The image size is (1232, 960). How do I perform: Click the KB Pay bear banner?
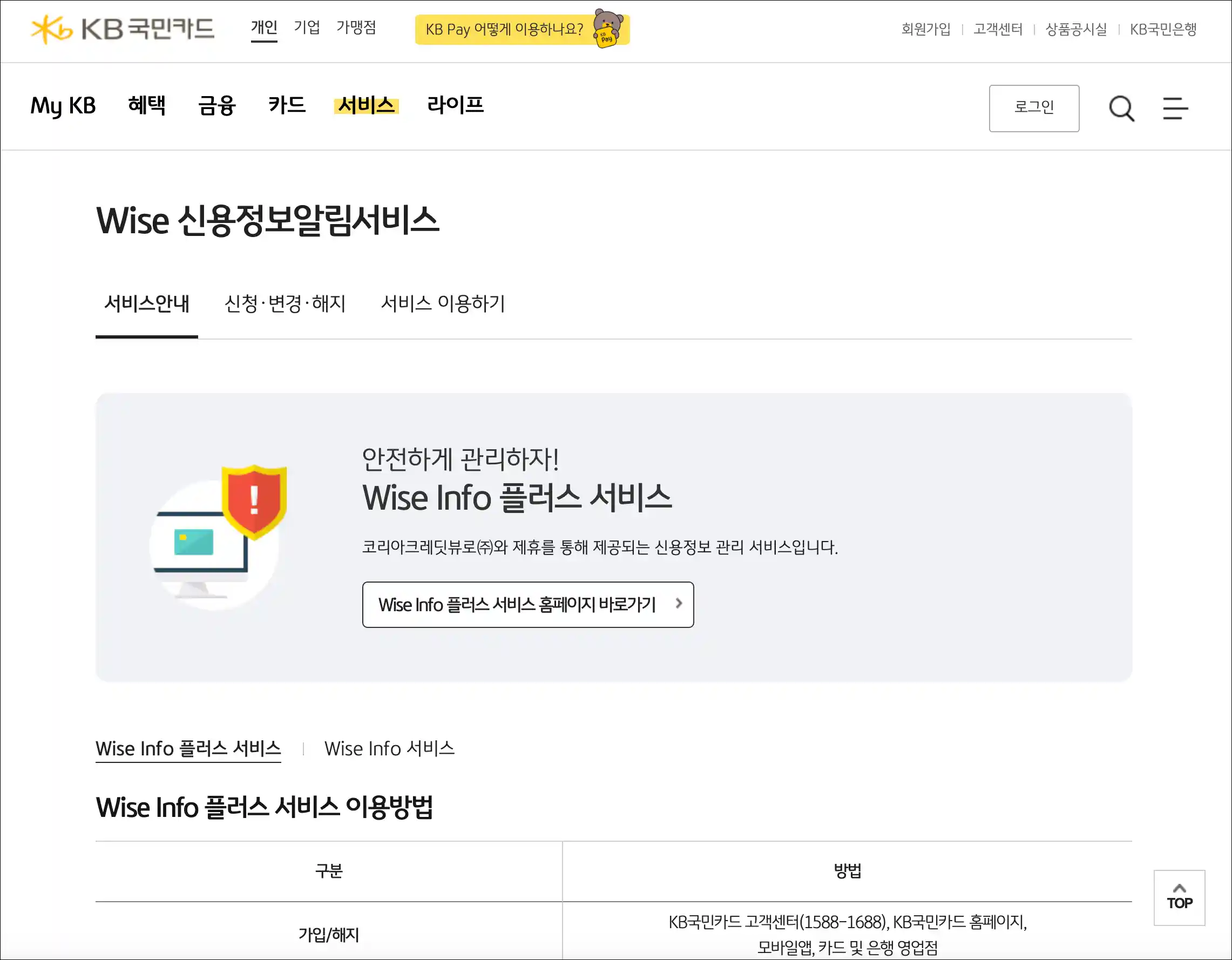[522, 29]
